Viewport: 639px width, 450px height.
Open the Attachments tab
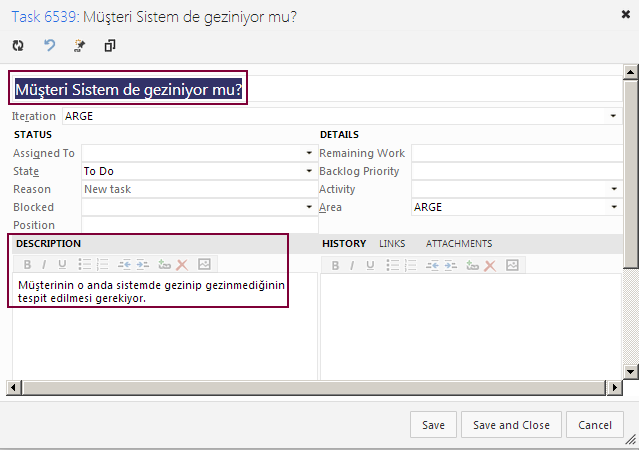click(x=458, y=243)
